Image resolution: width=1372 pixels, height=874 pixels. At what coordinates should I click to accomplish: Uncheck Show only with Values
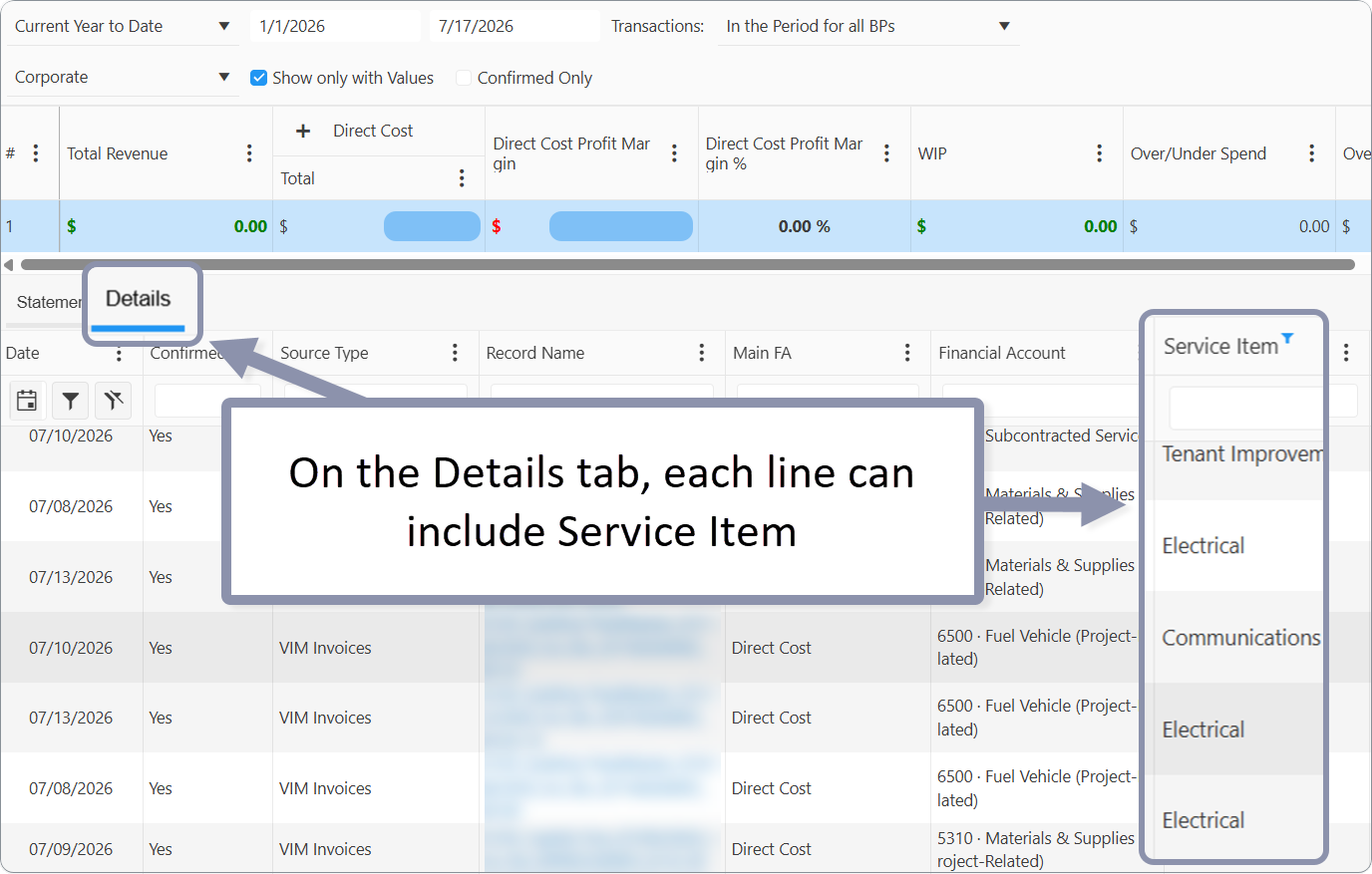pyautogui.click(x=258, y=78)
